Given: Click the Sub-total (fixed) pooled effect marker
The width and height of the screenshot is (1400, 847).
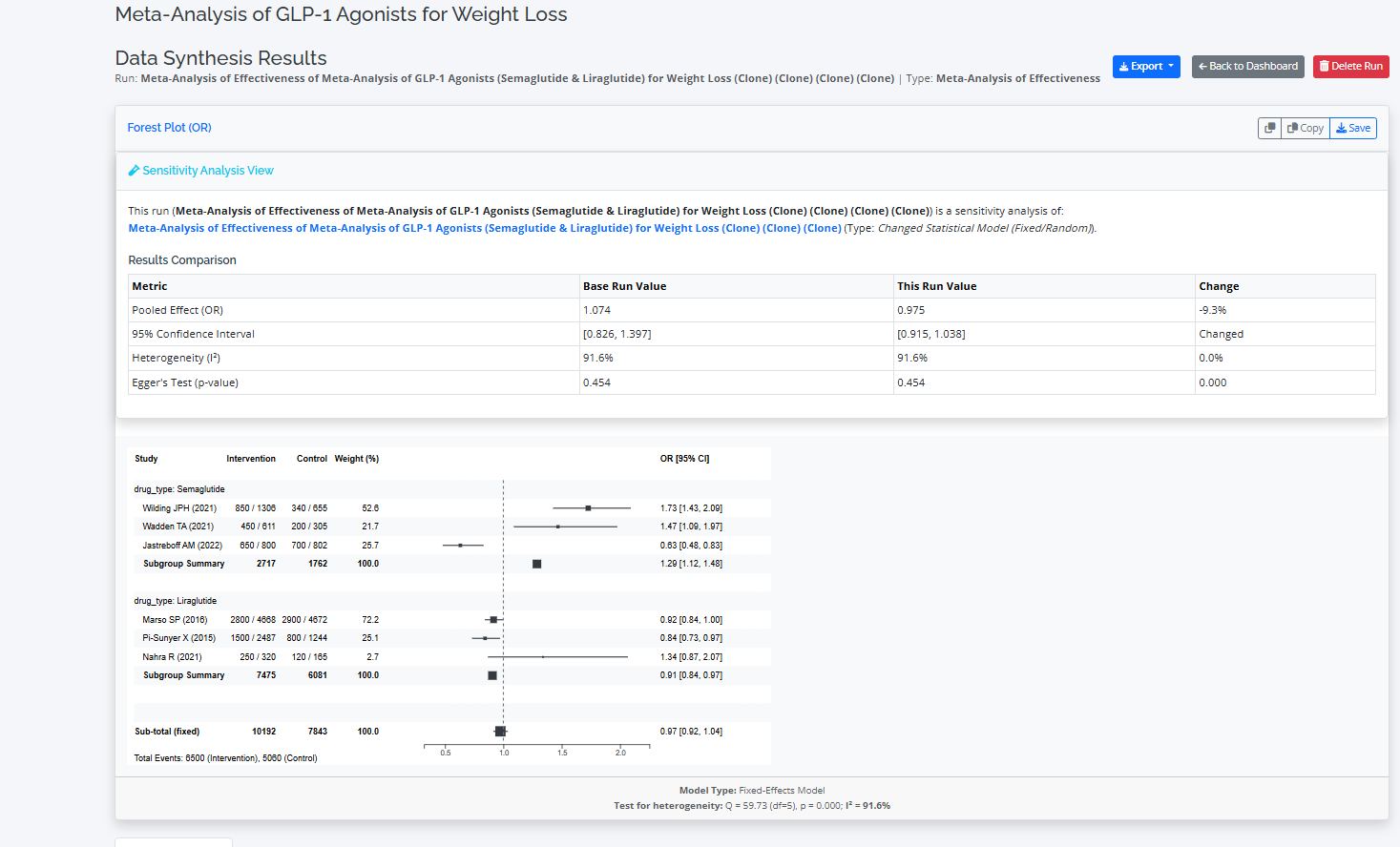Looking at the screenshot, I should [x=500, y=732].
